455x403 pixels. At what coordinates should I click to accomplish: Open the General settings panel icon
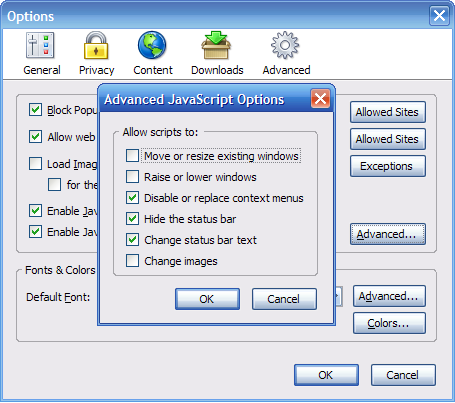(40, 45)
